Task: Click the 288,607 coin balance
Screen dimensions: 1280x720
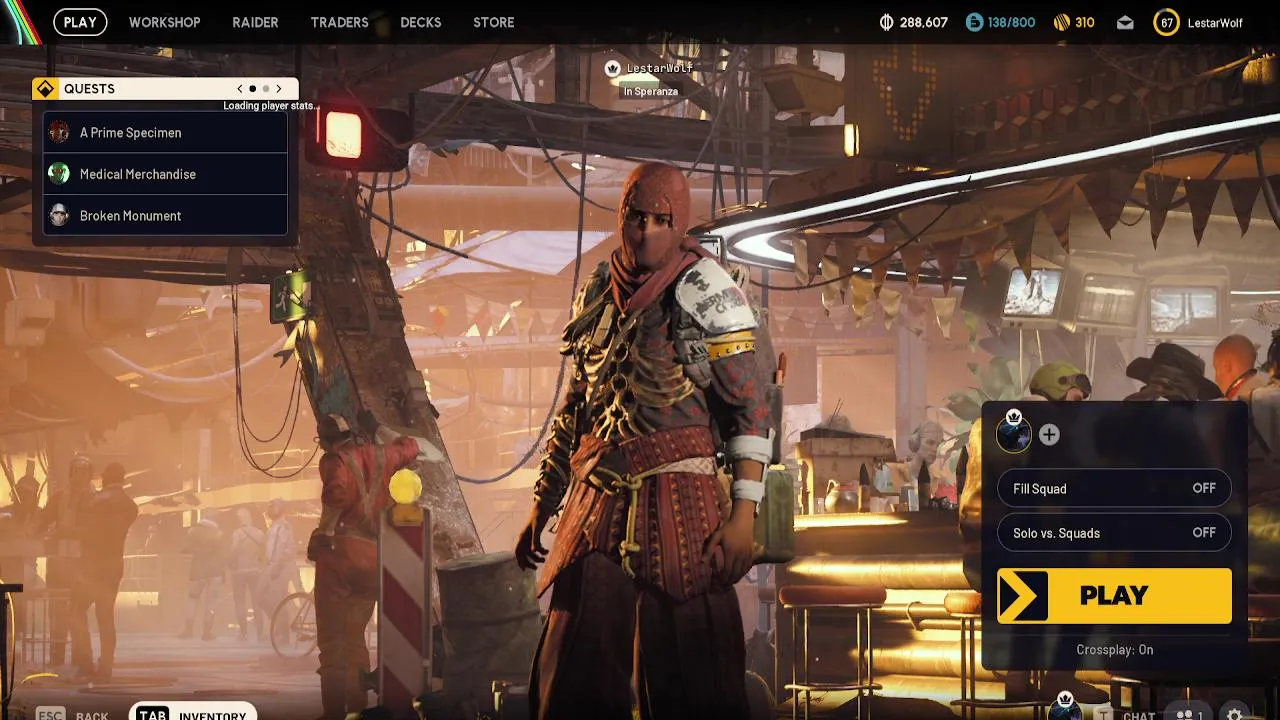Action: 924,22
